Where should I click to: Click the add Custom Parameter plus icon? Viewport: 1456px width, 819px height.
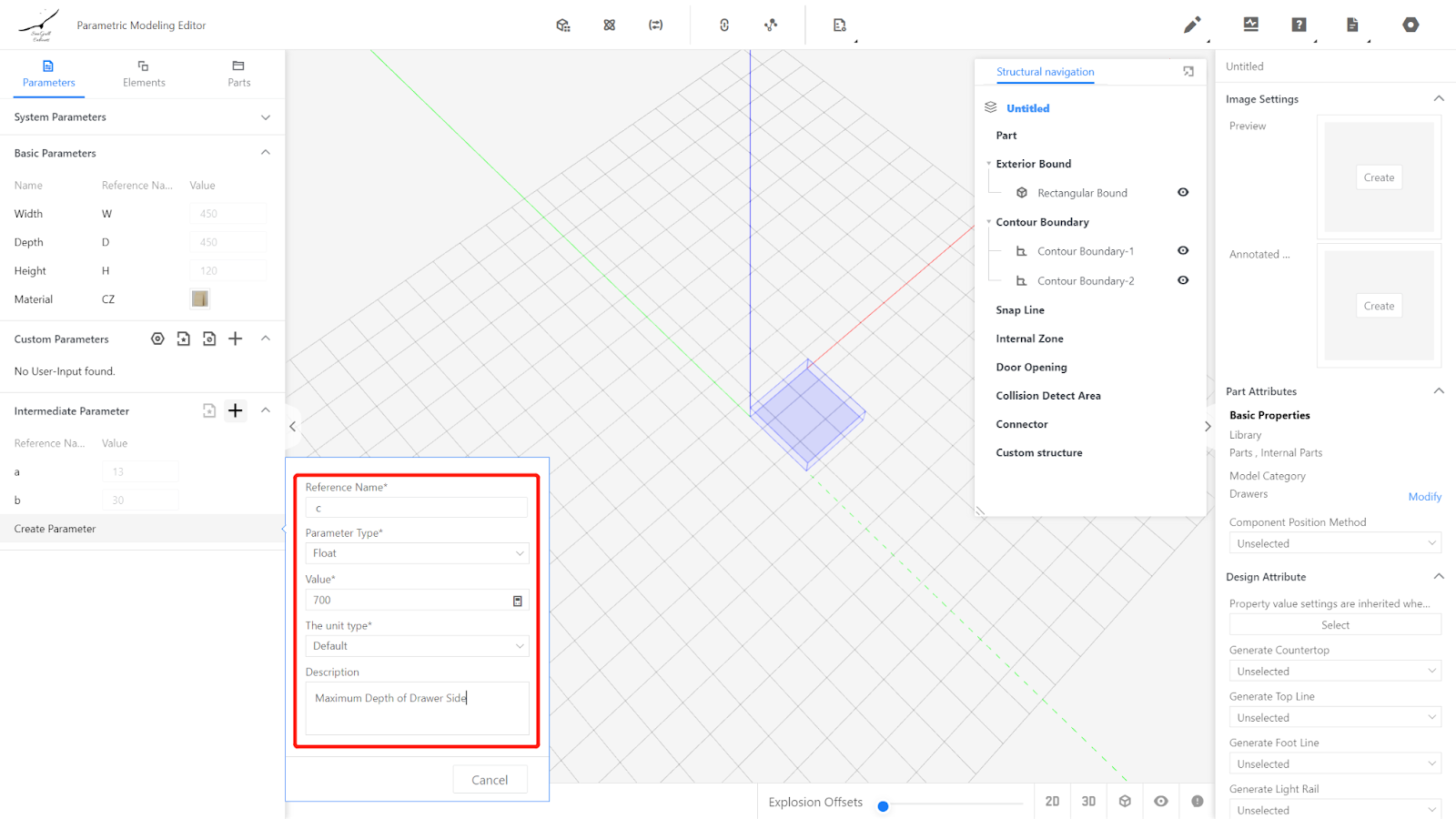(x=235, y=339)
